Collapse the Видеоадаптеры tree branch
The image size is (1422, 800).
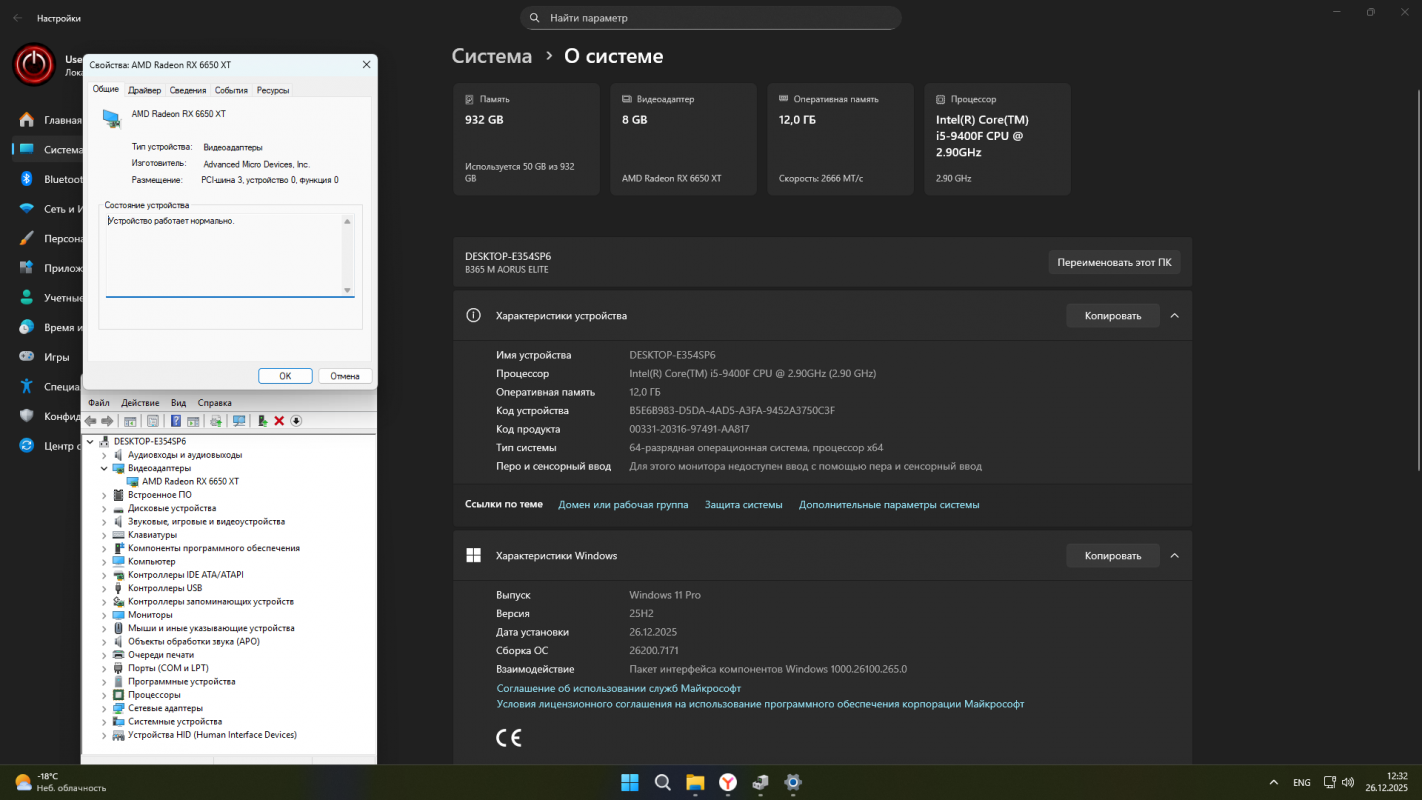[x=104, y=467]
